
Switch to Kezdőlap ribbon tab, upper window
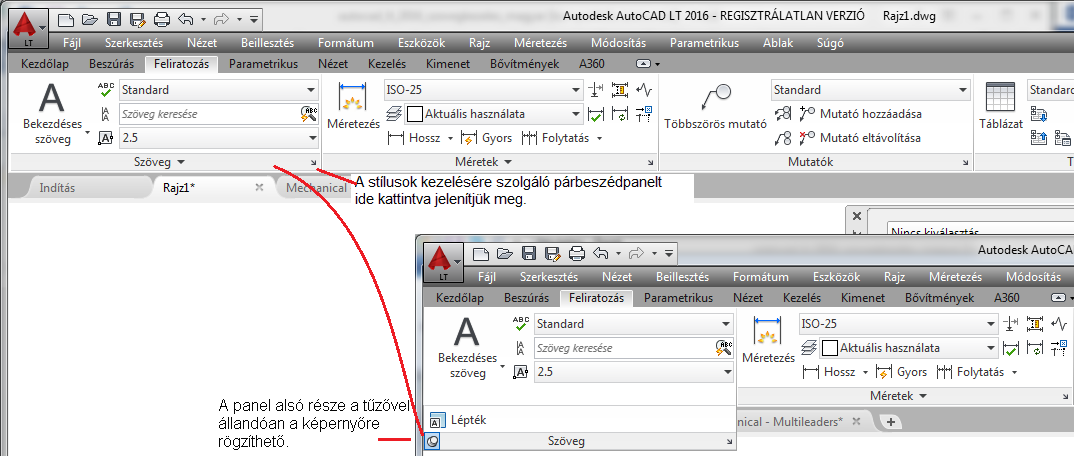click(44, 64)
